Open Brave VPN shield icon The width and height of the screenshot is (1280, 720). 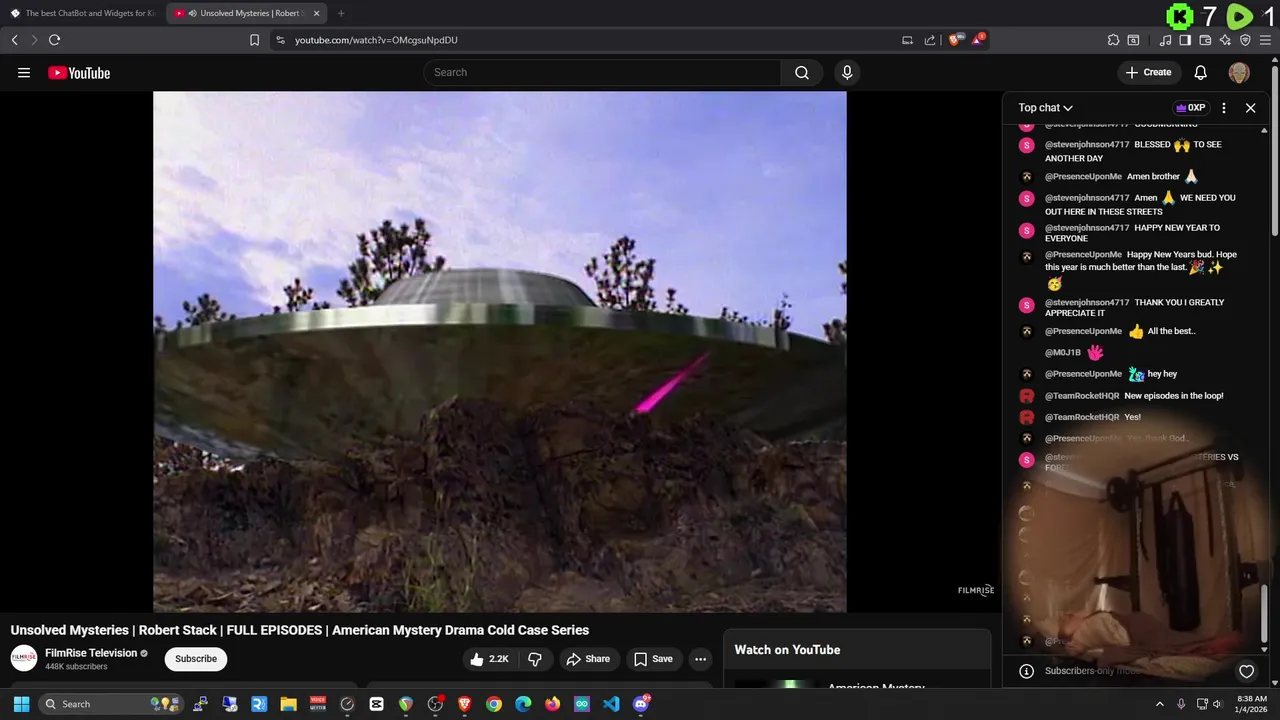click(1245, 40)
